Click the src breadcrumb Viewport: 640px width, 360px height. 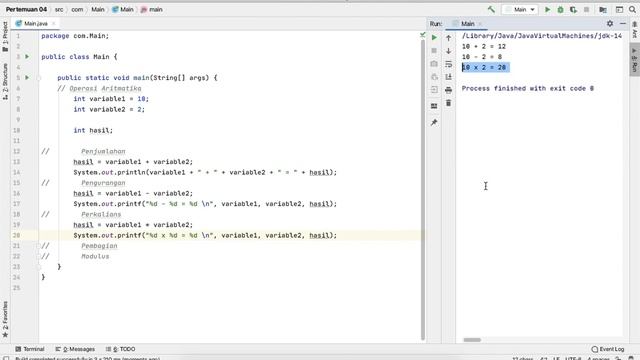(x=59, y=9)
